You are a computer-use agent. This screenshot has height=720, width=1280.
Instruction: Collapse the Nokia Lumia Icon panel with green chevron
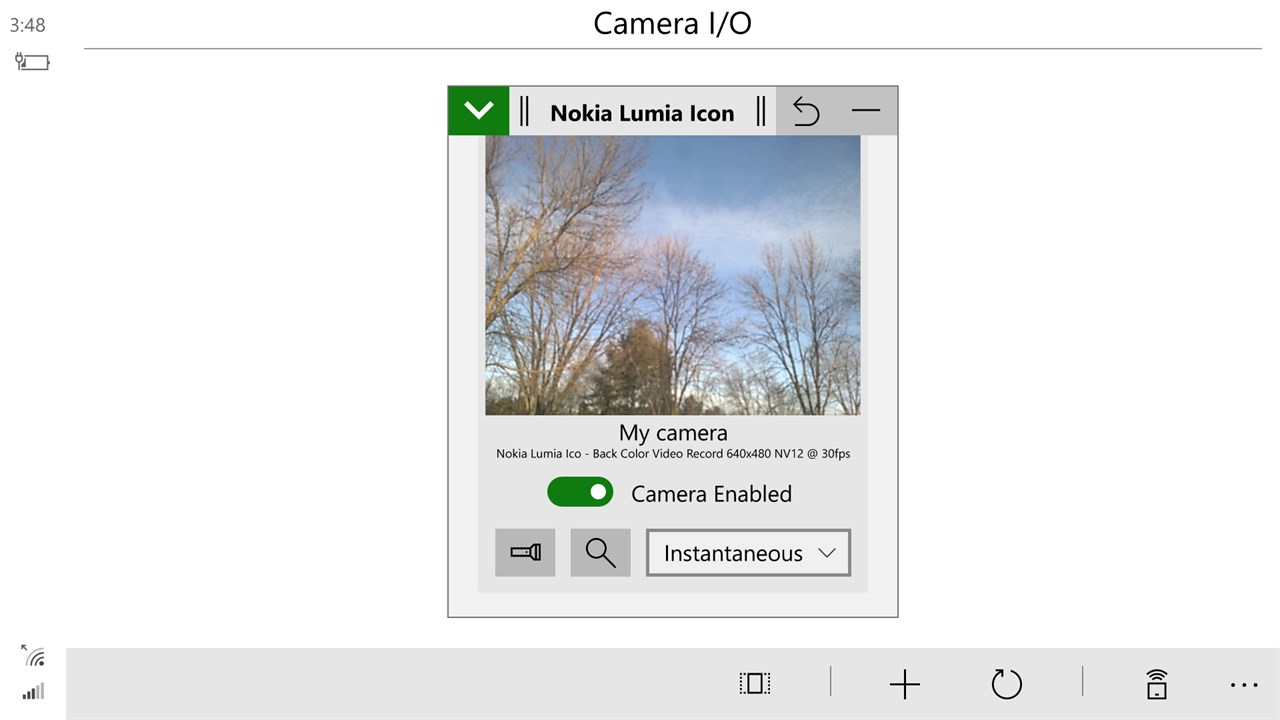coord(479,111)
